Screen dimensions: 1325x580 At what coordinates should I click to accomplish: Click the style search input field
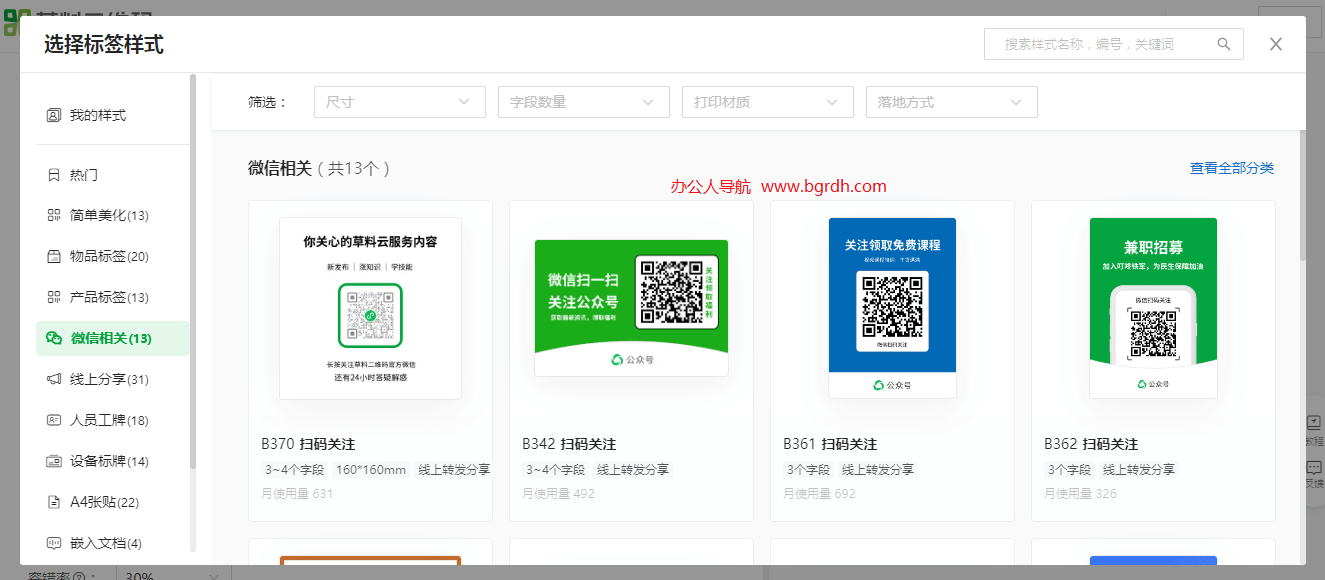click(x=1100, y=44)
